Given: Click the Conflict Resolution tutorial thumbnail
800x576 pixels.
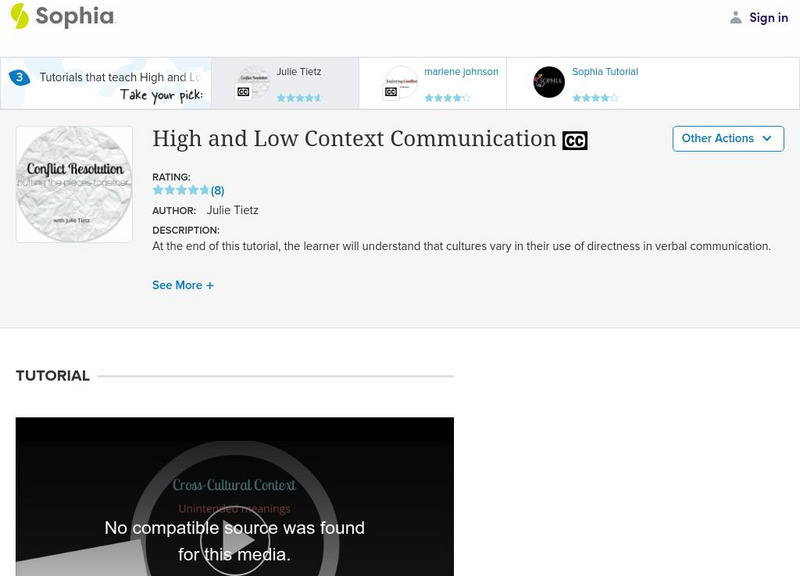Looking at the screenshot, I should [74, 184].
